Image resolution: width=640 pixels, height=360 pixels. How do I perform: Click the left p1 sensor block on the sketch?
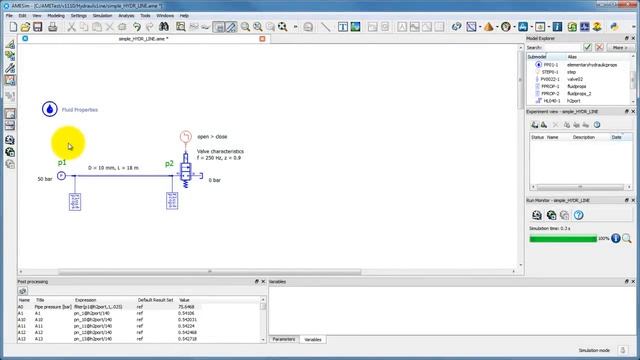(75, 202)
